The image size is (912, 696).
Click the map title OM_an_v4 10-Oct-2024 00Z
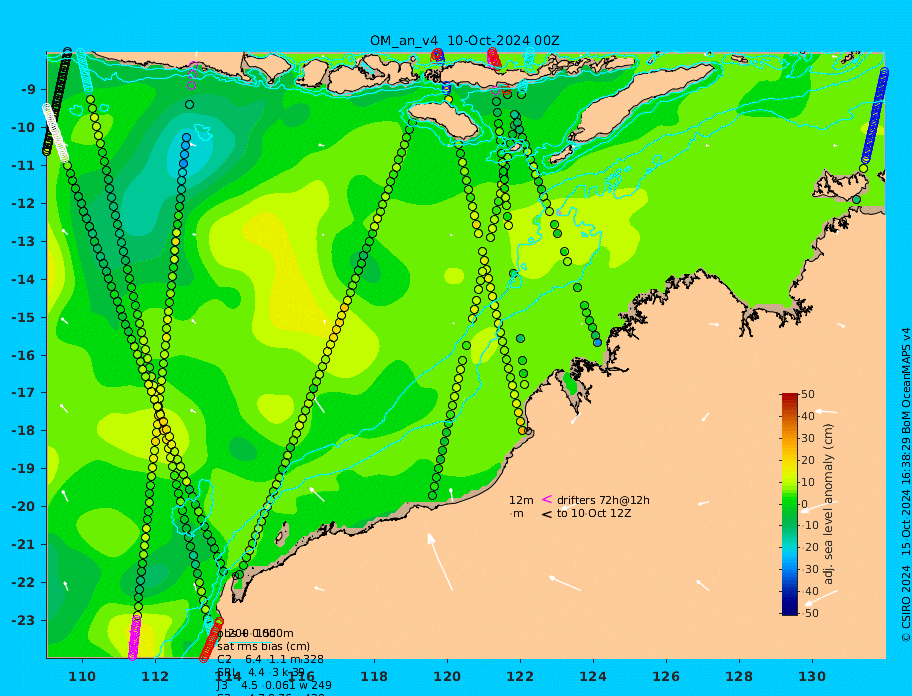coord(465,41)
